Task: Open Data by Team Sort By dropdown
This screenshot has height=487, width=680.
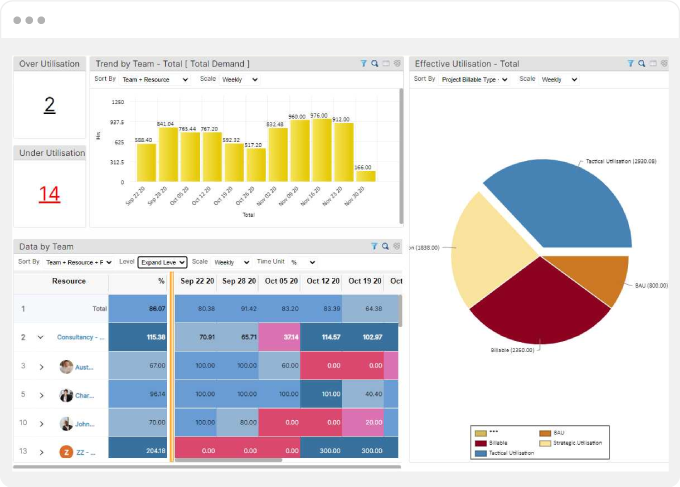Action: (x=78, y=262)
